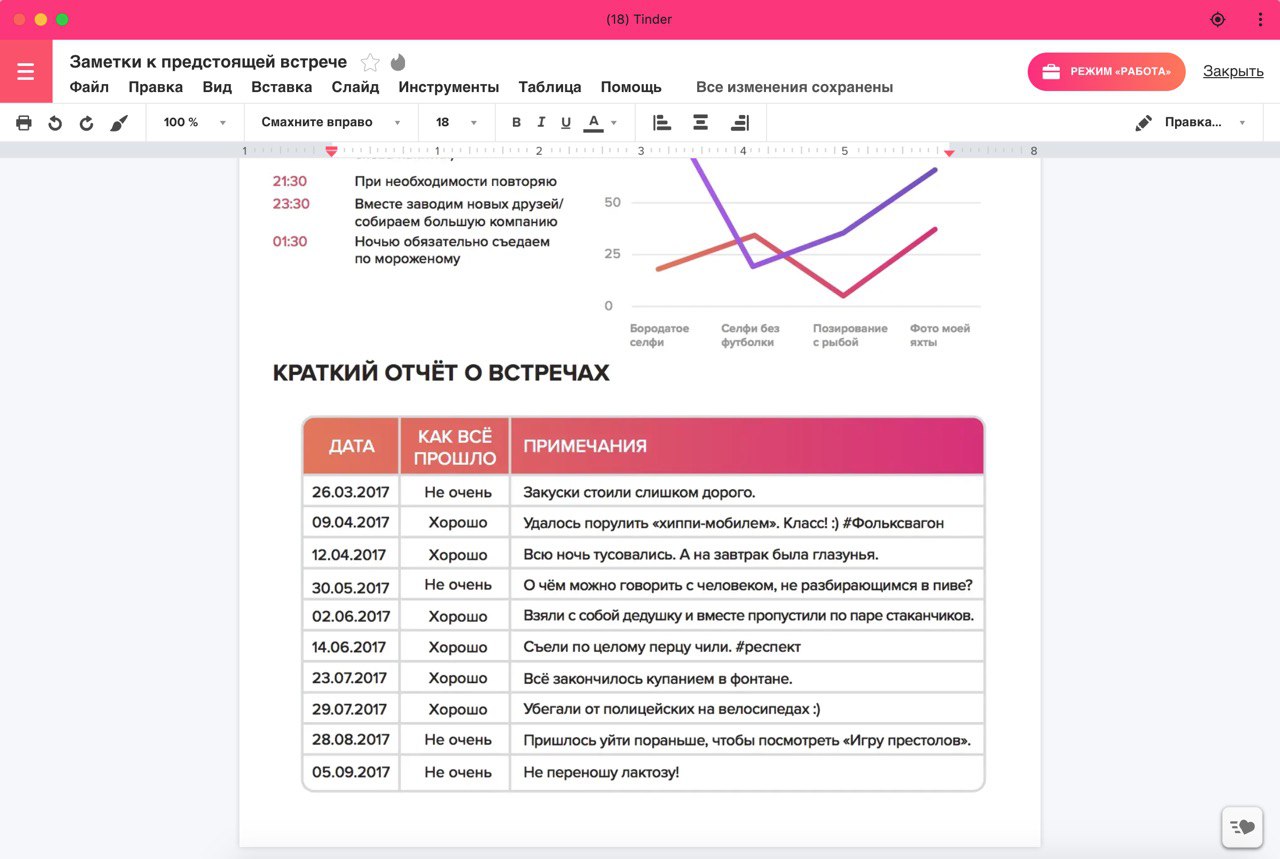The height and width of the screenshot is (859, 1280).
Task: Click the heart list button in the corner
Action: click(x=1242, y=827)
